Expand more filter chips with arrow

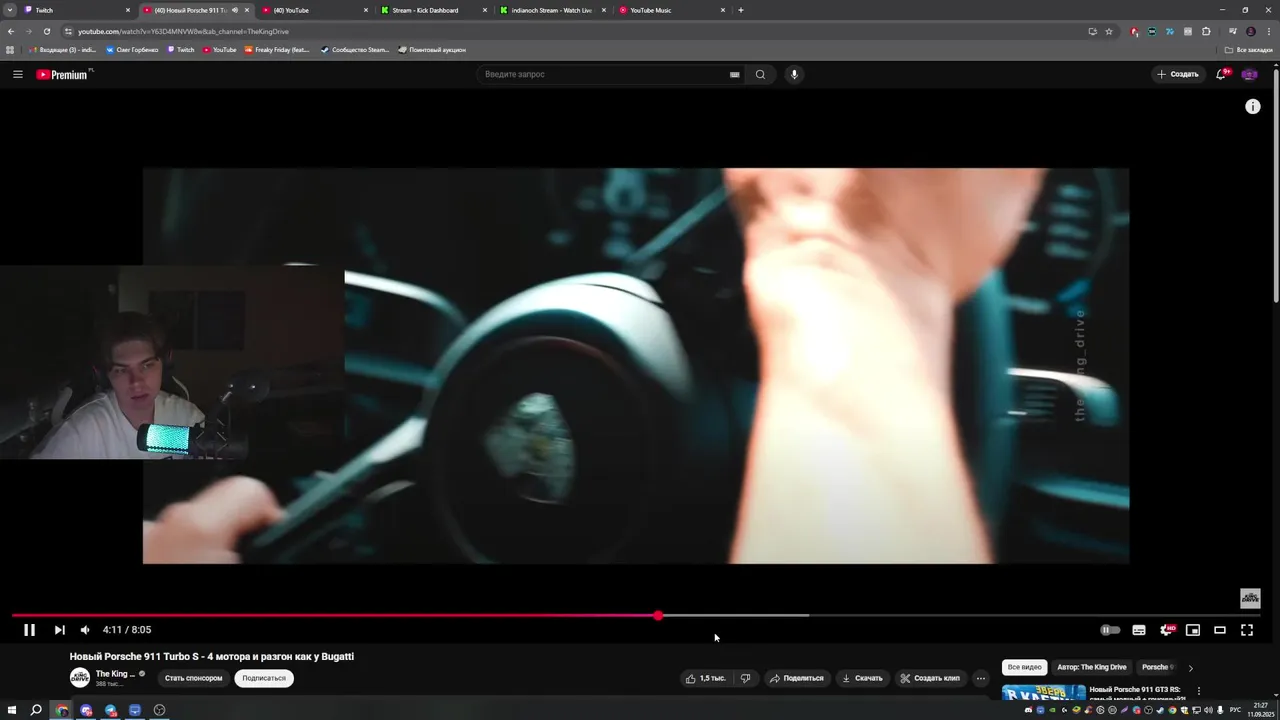(x=1190, y=668)
